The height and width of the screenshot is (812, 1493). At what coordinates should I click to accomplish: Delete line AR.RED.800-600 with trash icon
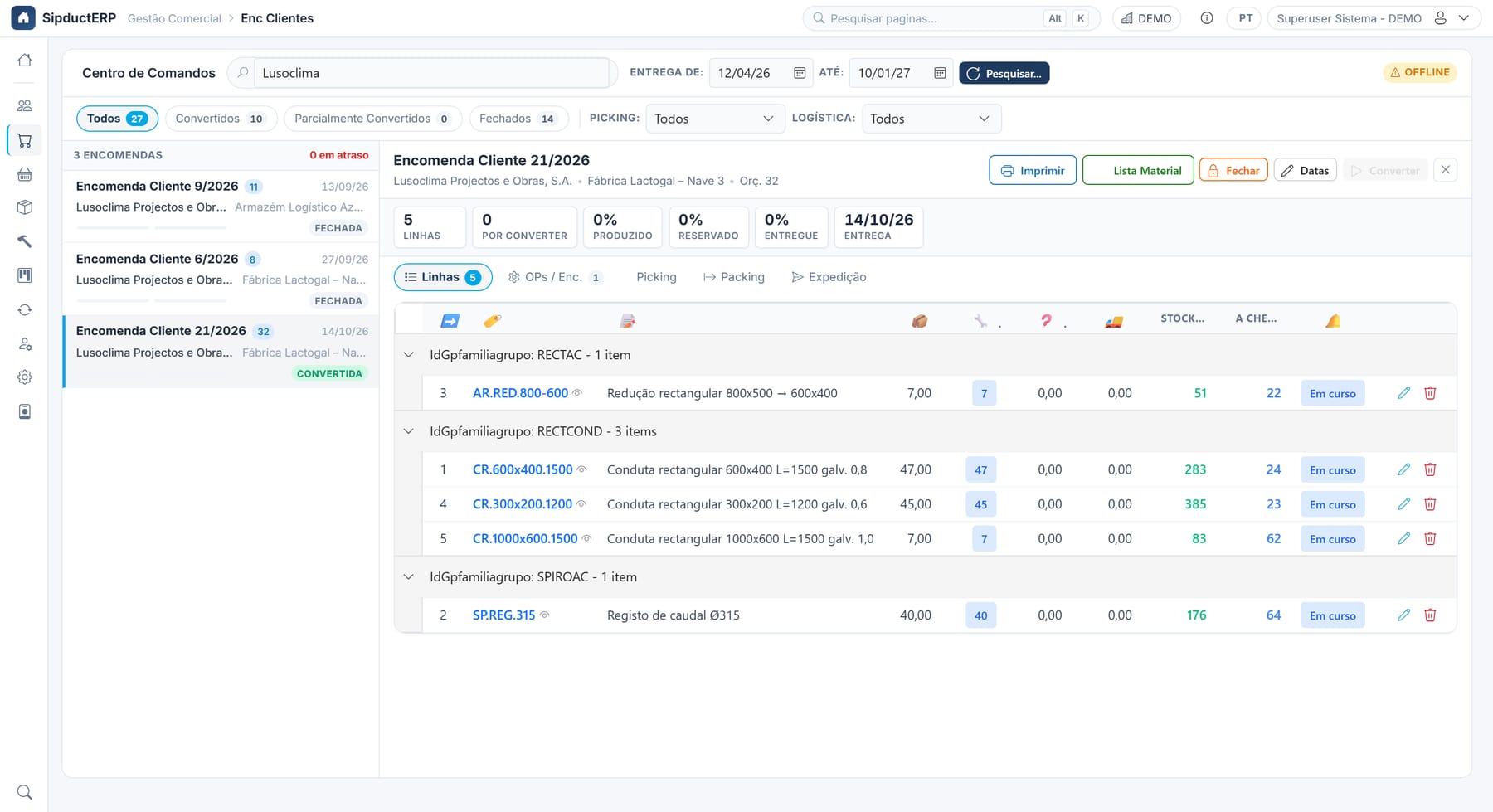pos(1430,393)
